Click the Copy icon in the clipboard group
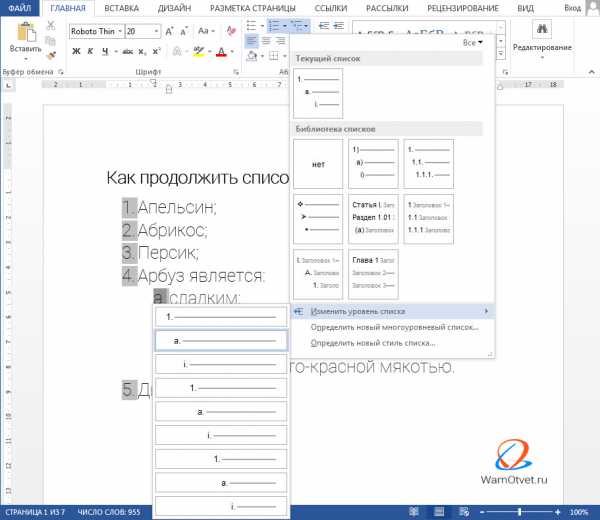600x520 pixels. [51, 41]
